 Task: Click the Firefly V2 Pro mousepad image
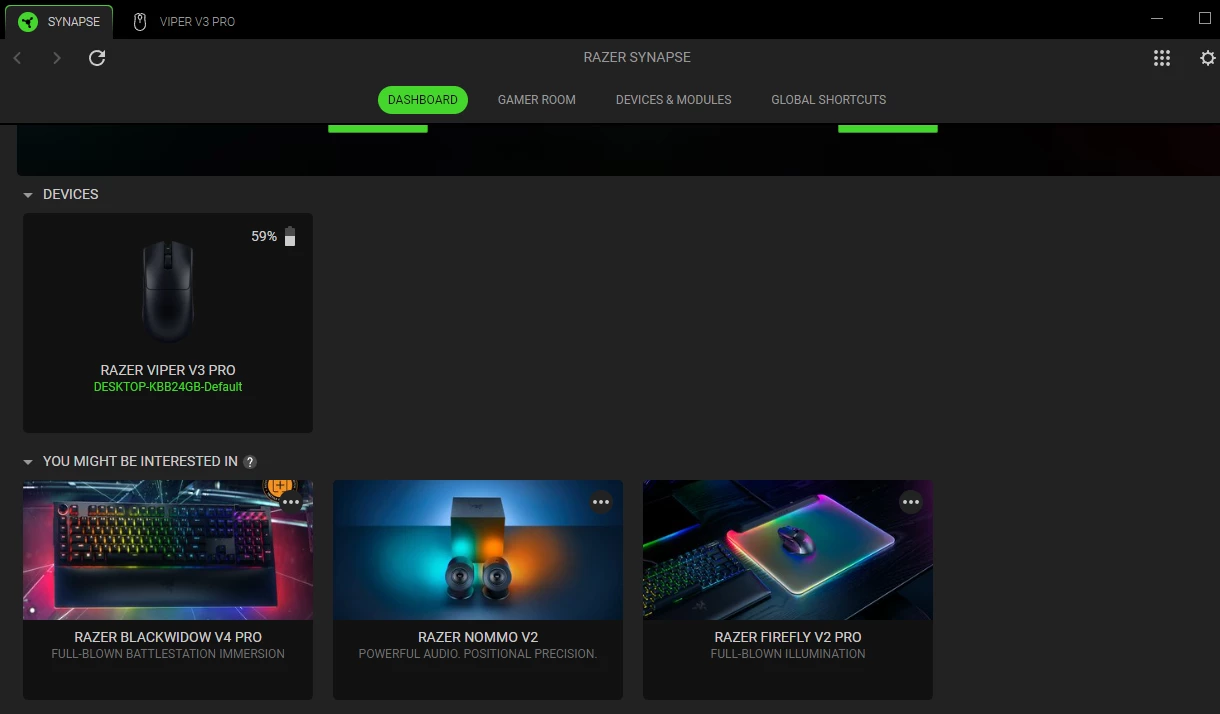click(788, 550)
